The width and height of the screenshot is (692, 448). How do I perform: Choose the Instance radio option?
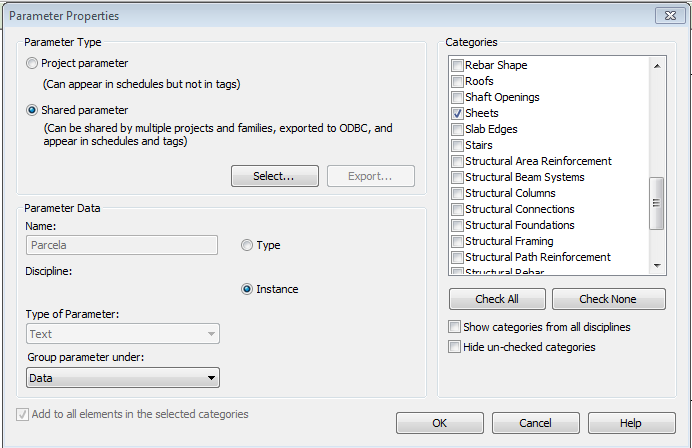point(247,289)
